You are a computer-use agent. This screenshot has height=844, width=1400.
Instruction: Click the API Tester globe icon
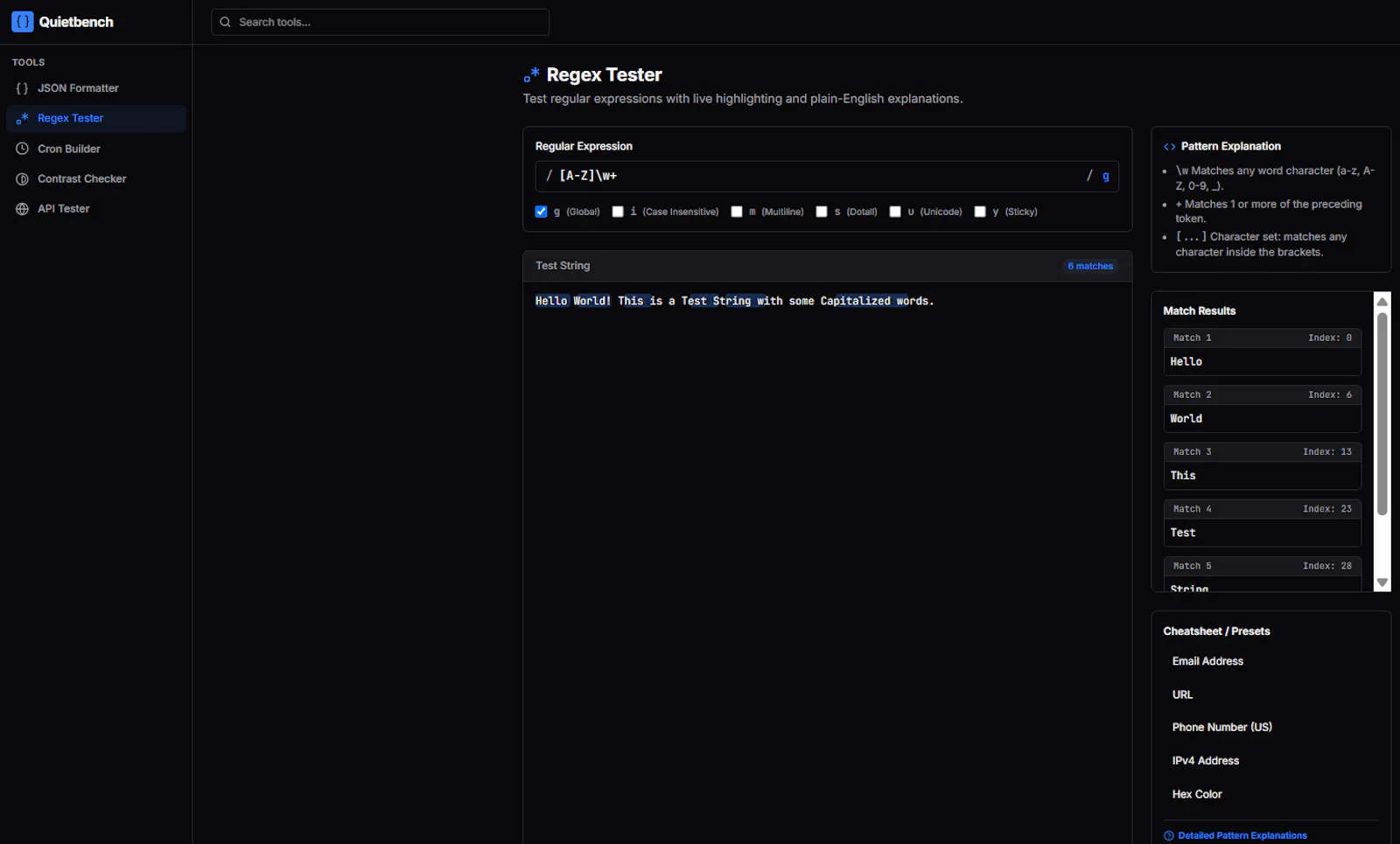point(22,209)
